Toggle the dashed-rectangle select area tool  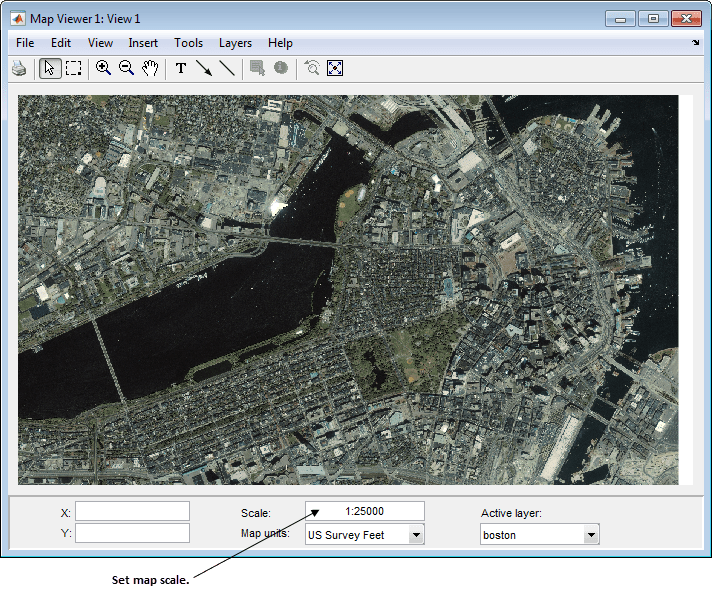point(73,68)
